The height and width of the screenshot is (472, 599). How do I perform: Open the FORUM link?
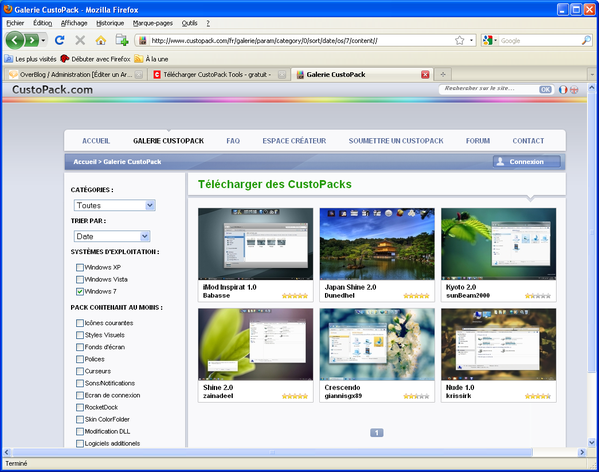[478, 141]
